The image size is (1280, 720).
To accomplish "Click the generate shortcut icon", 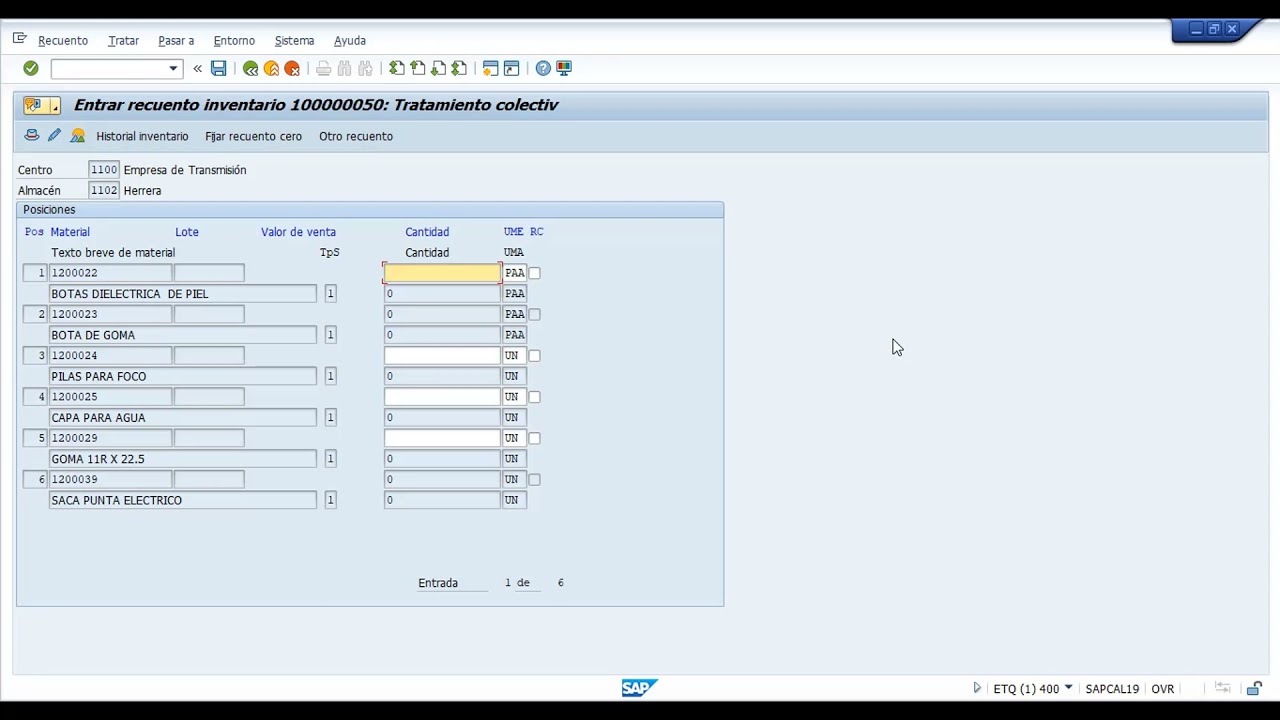I will [511, 68].
